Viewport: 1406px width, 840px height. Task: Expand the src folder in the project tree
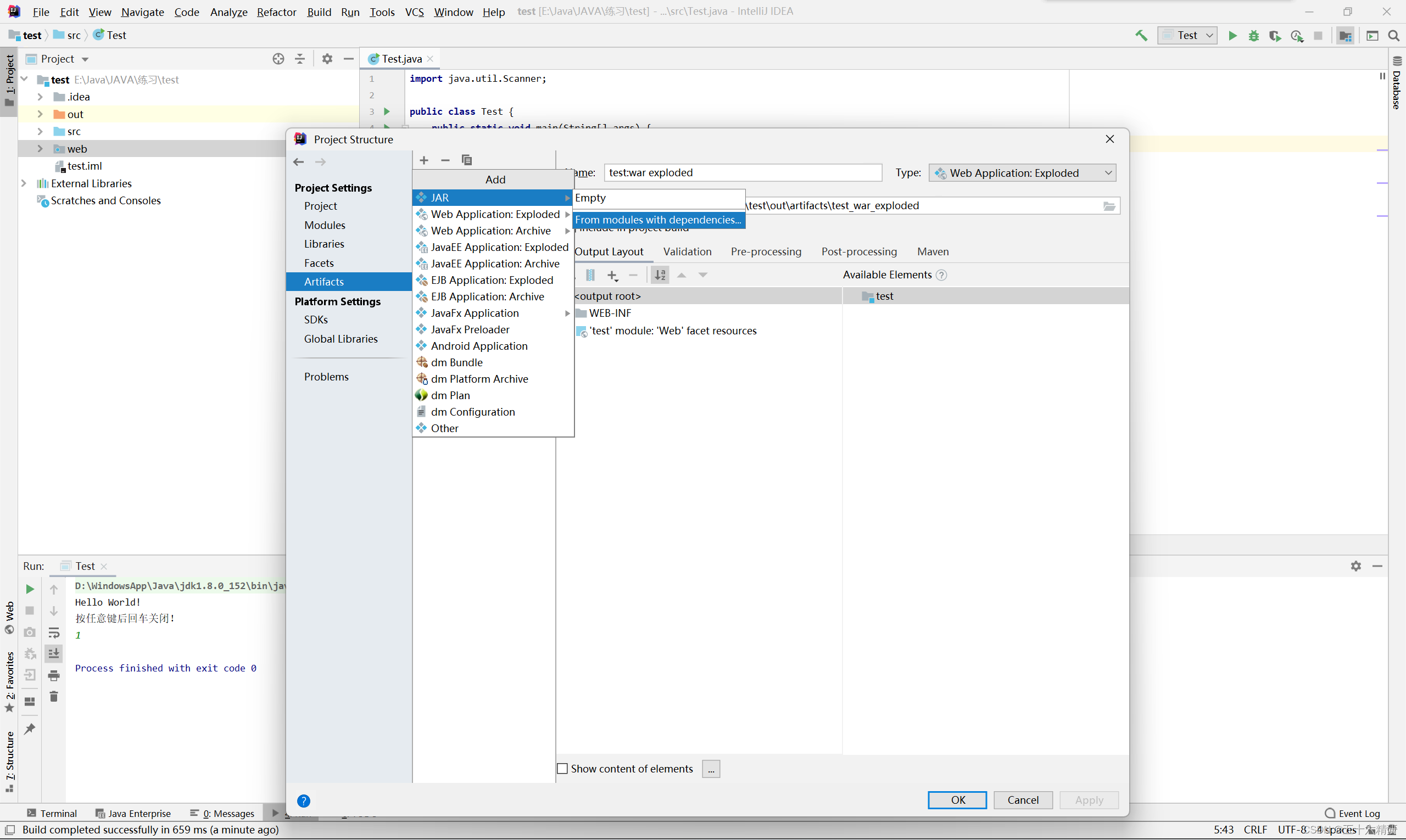[40, 131]
